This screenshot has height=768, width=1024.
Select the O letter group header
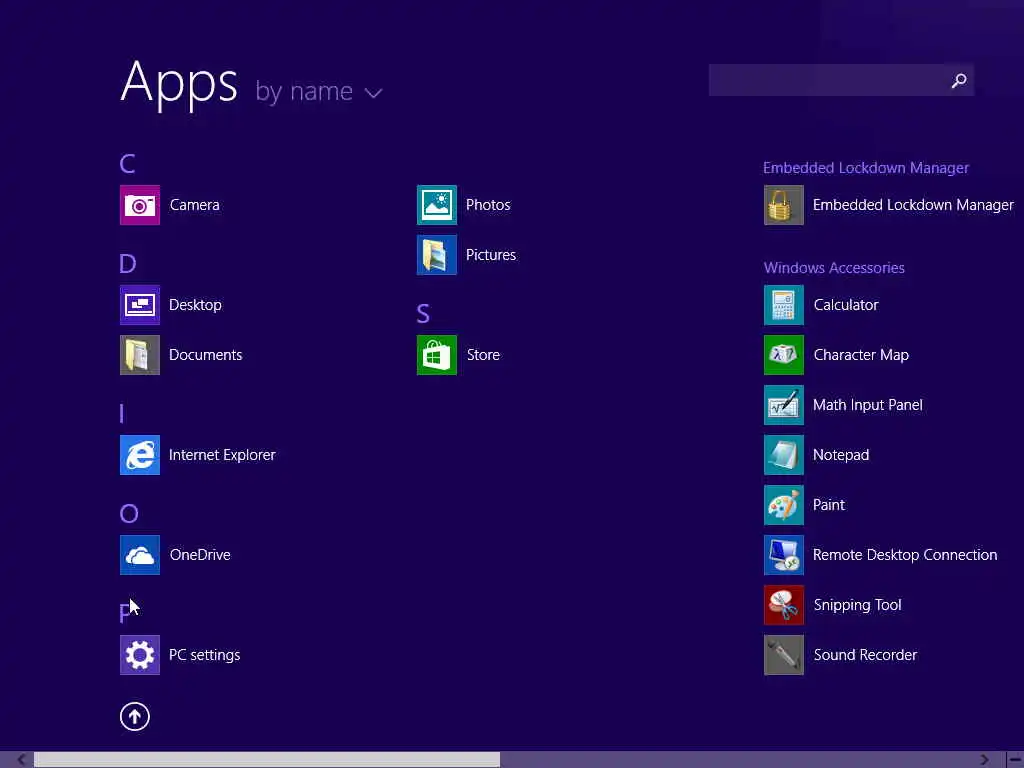point(129,514)
